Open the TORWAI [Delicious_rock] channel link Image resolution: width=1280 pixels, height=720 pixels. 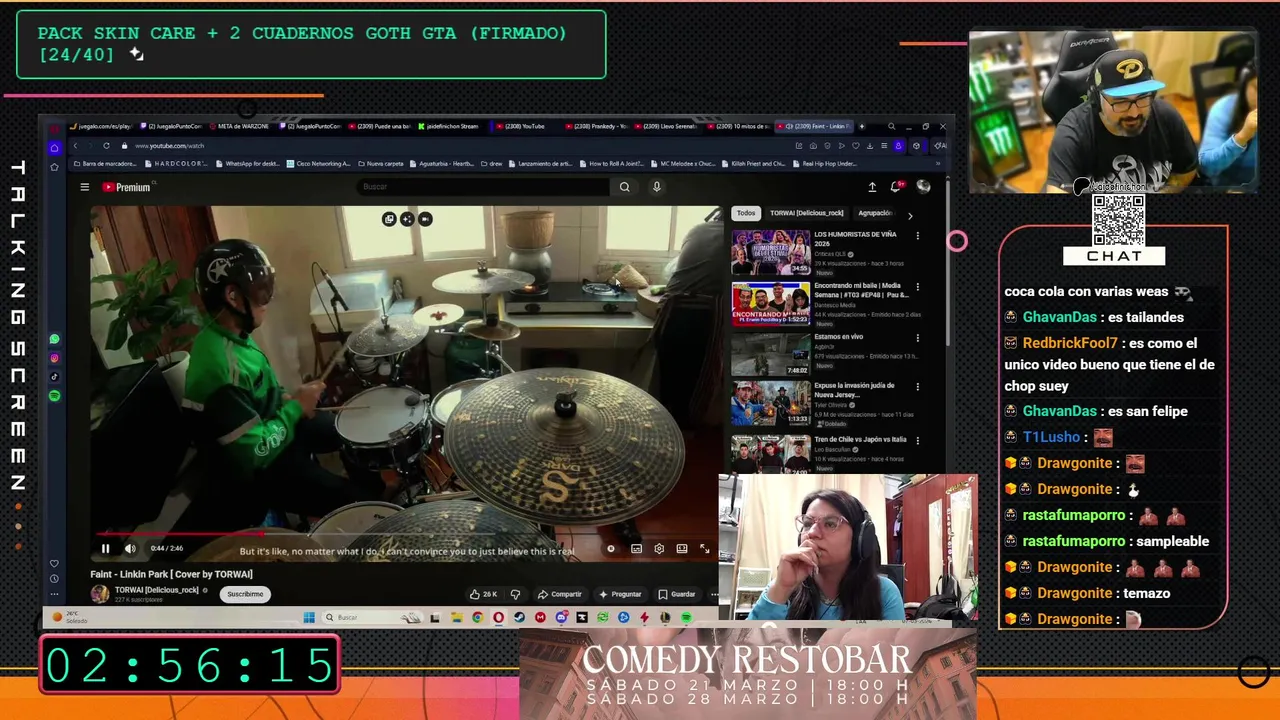click(x=157, y=590)
